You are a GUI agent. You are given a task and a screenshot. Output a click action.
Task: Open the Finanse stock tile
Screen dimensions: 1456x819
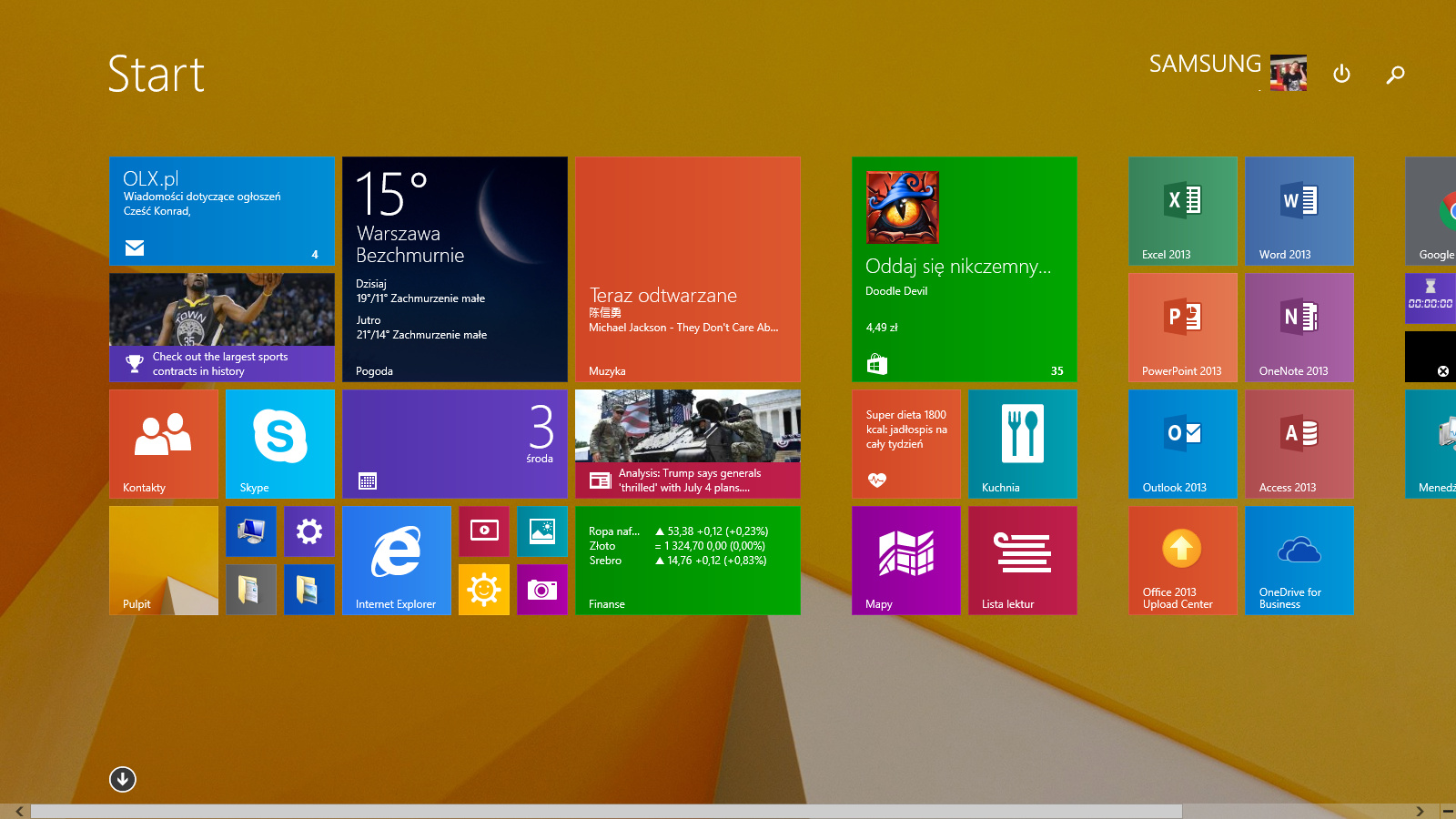pos(688,561)
